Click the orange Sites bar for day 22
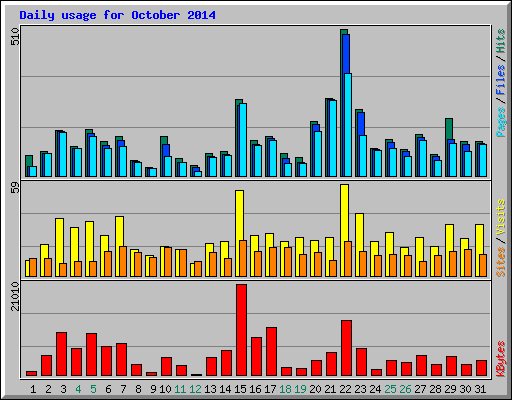Screen dimensions: 512x400 click(x=348, y=259)
